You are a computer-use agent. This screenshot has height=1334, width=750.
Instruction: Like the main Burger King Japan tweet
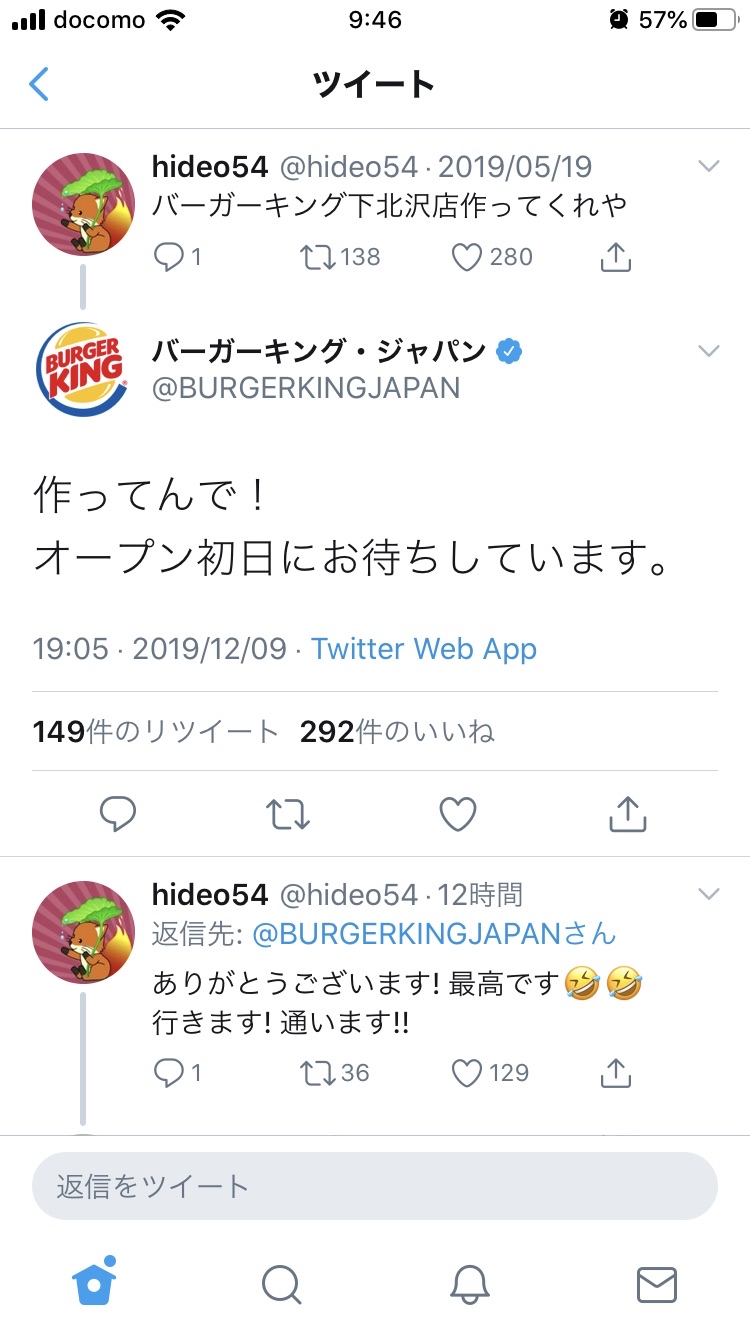(x=458, y=814)
